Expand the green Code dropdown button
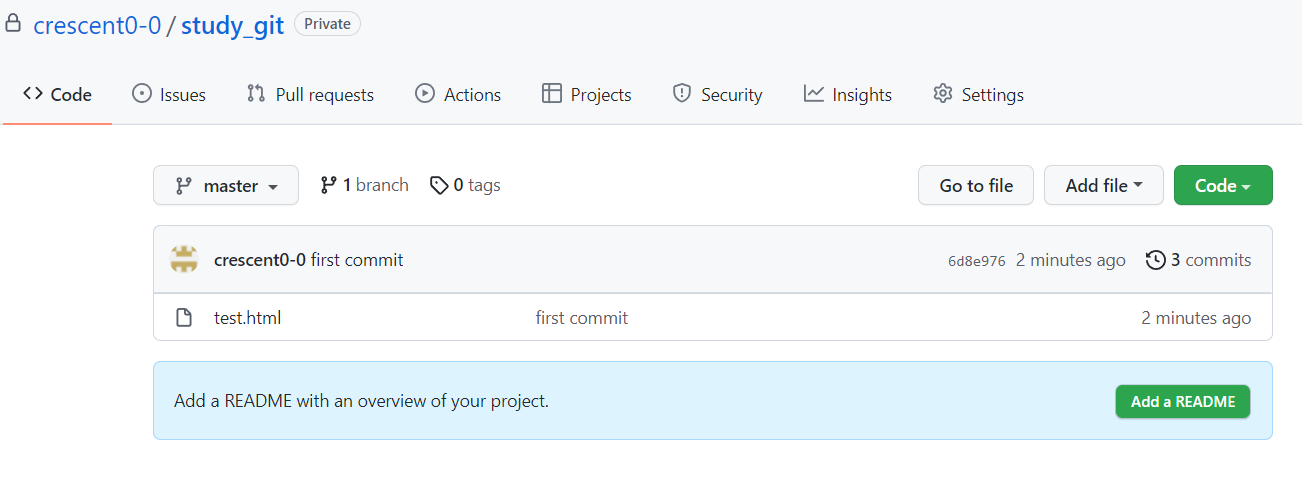1302x490 pixels. coord(1223,185)
